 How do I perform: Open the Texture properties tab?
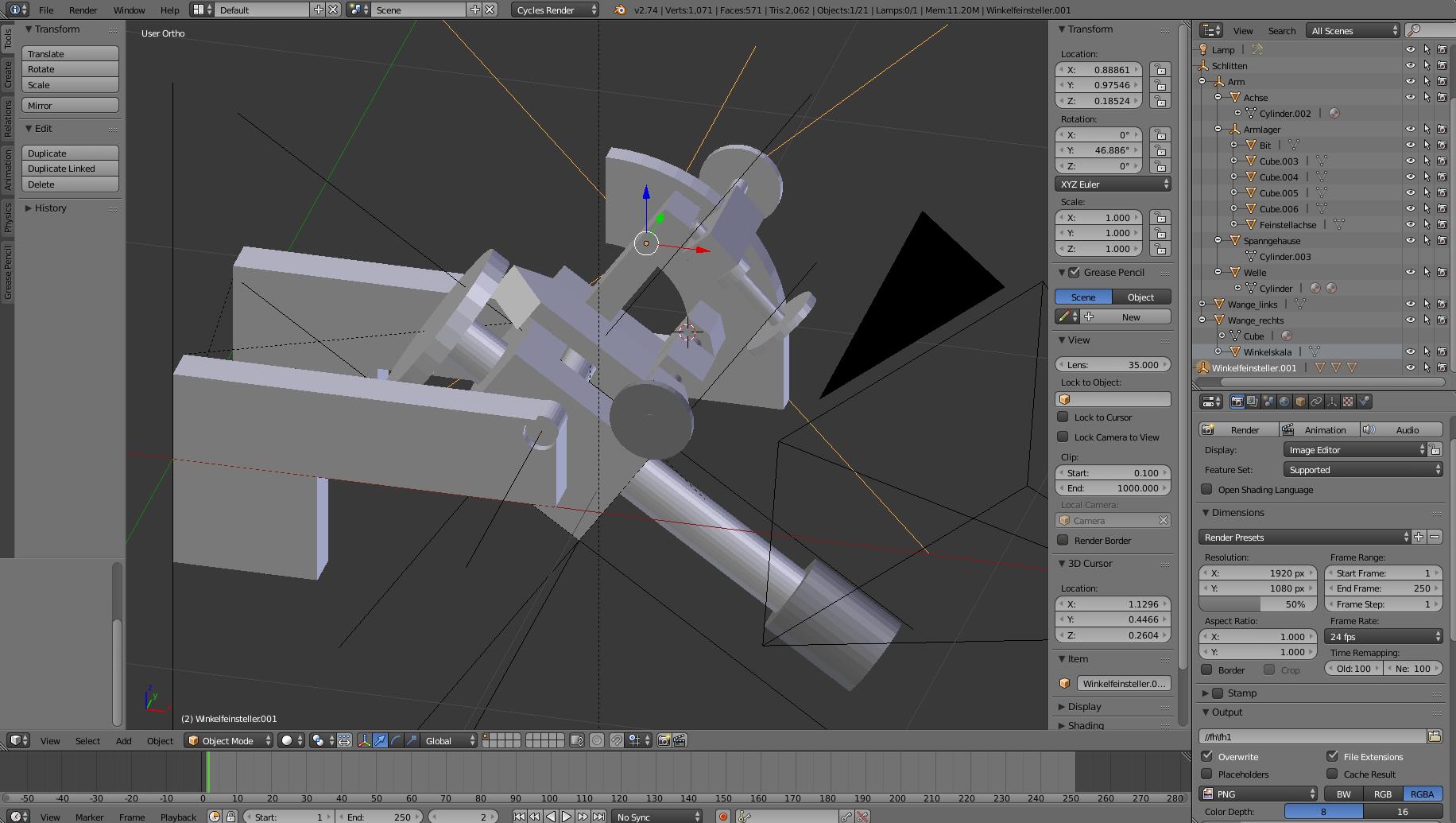click(x=1348, y=402)
